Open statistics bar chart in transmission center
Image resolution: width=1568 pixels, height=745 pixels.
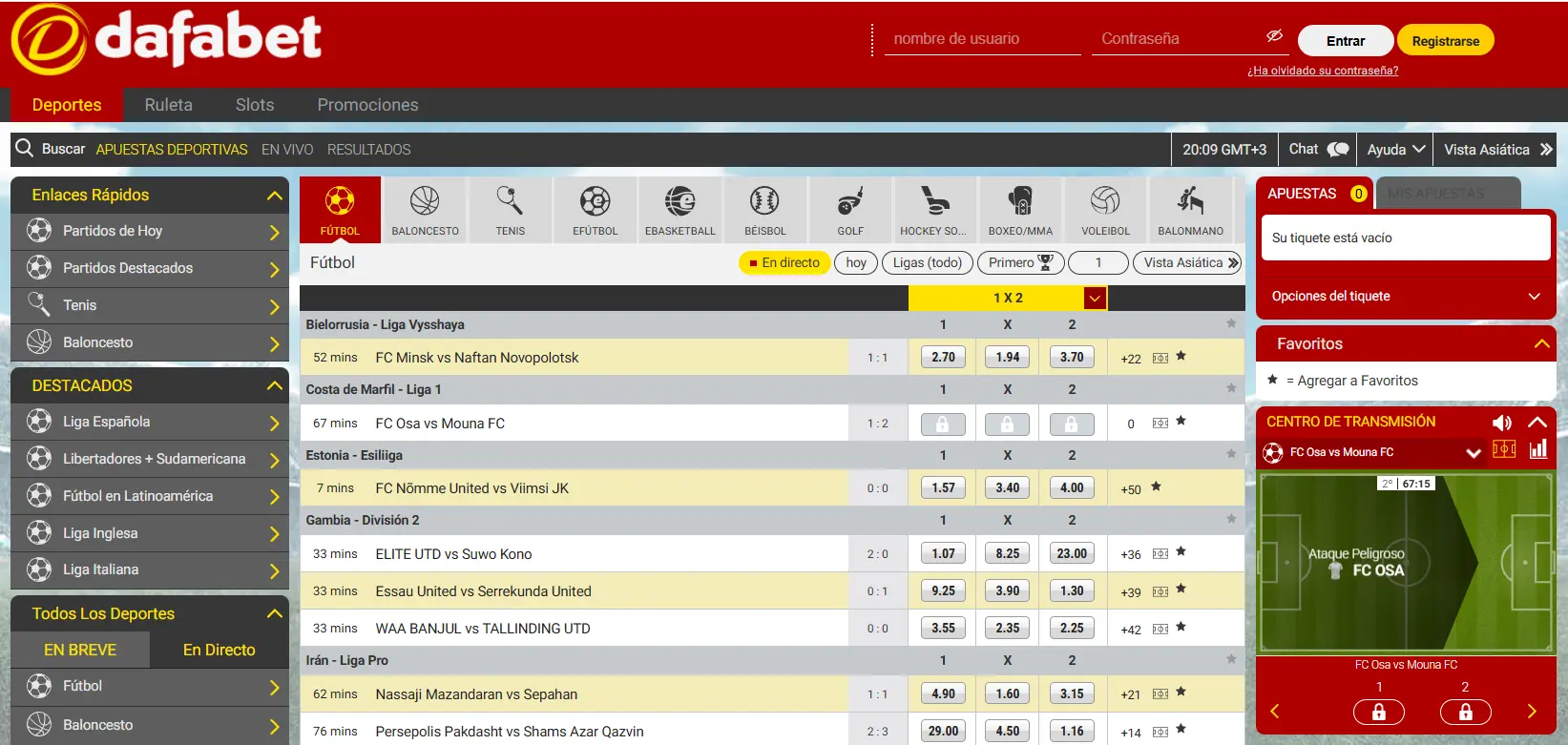click(1537, 449)
